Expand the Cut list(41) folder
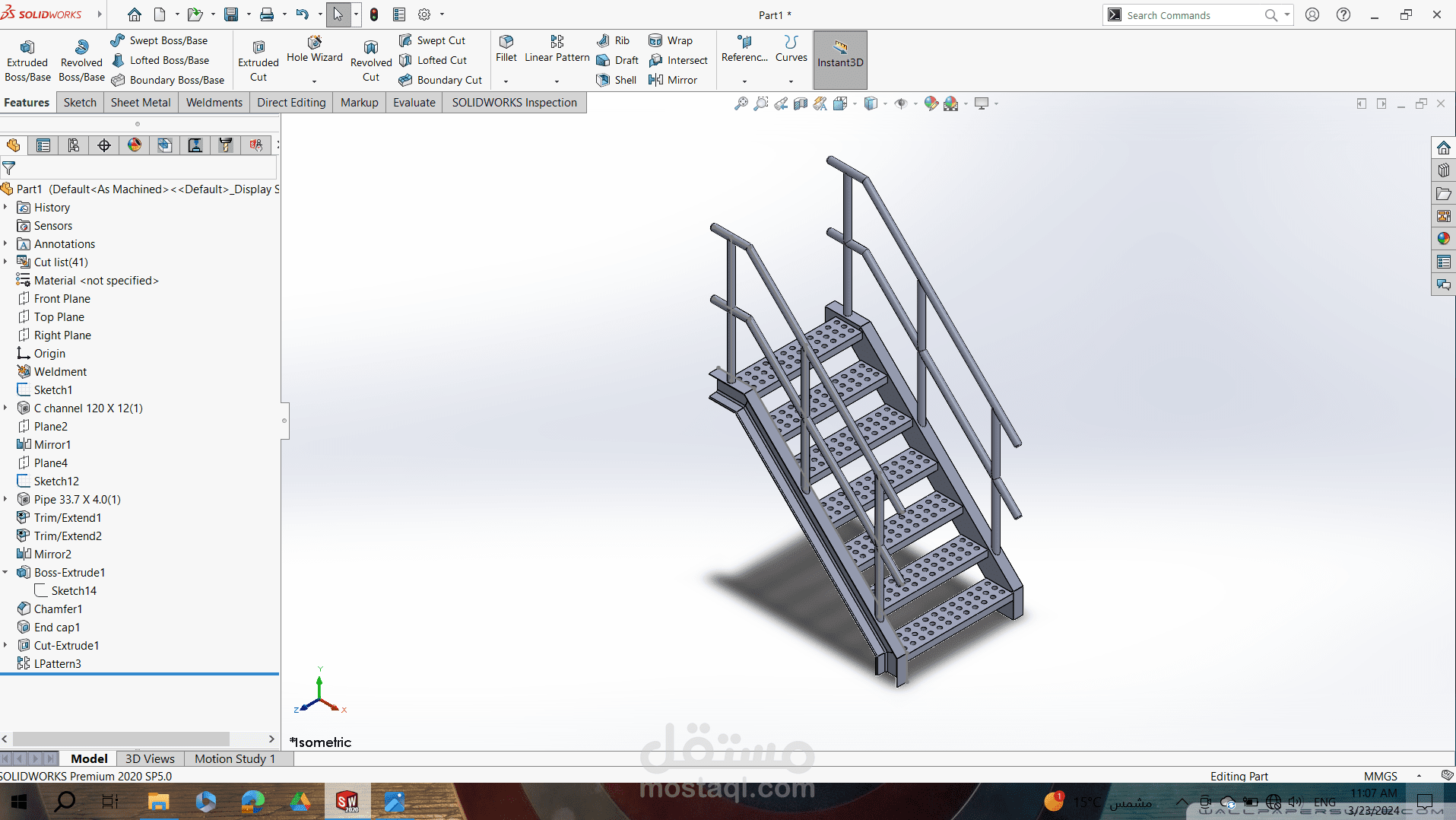 (5, 262)
